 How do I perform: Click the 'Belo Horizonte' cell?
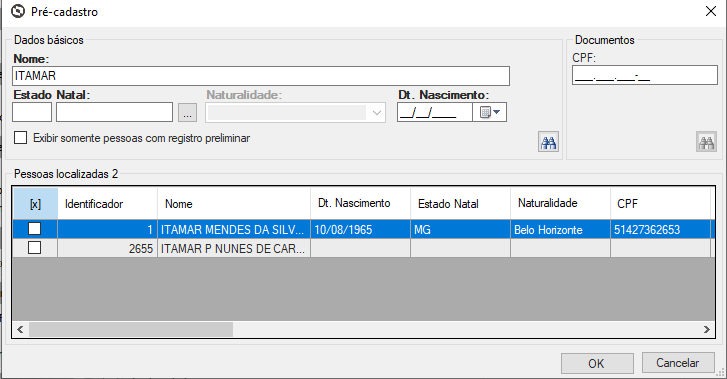(x=560, y=230)
